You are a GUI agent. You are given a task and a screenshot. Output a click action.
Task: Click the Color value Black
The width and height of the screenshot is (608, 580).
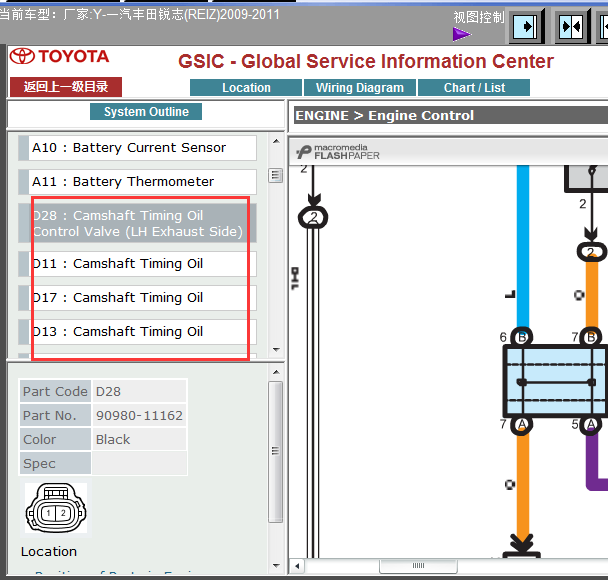[x=139, y=440]
